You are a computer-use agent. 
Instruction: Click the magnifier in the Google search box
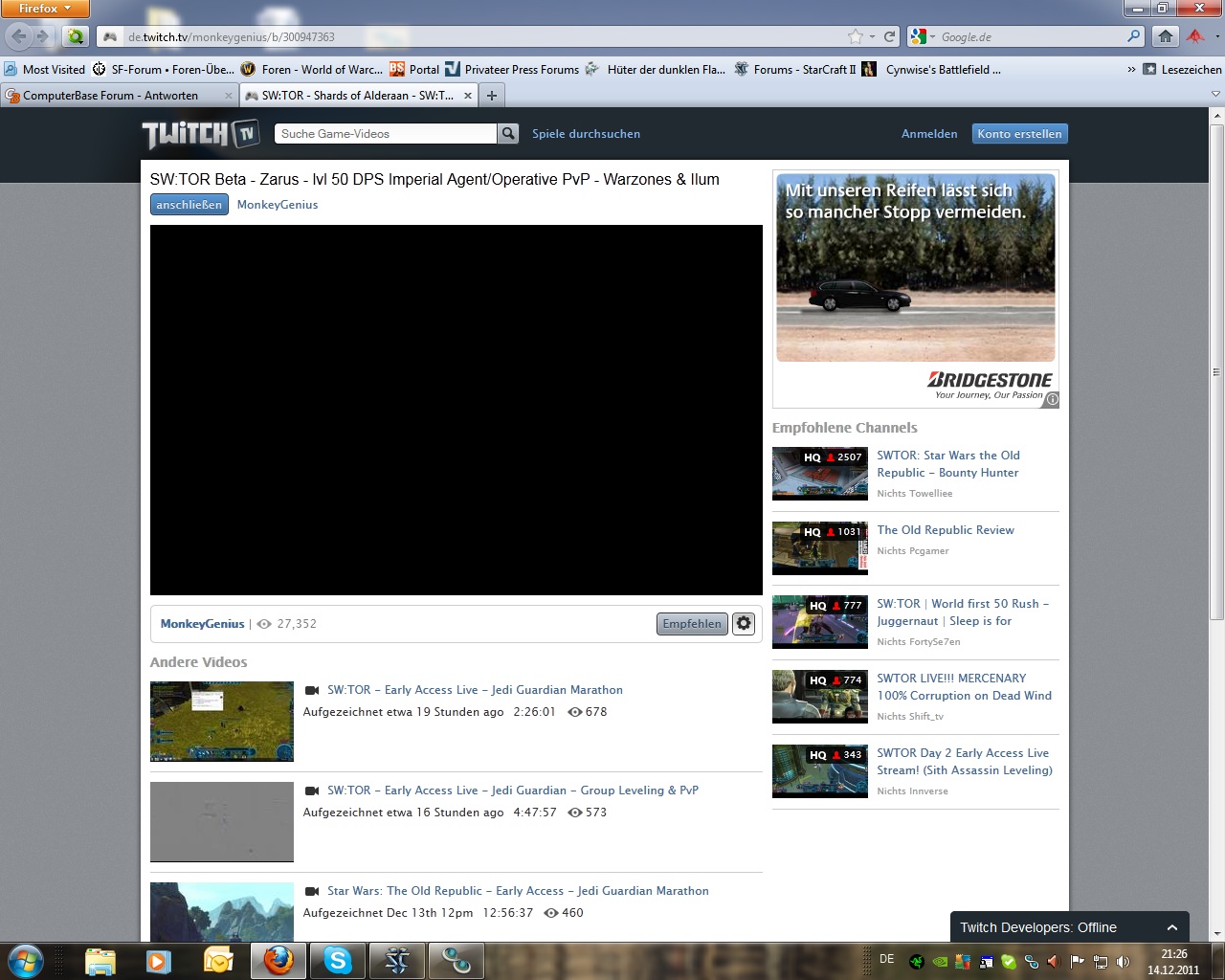(1134, 36)
